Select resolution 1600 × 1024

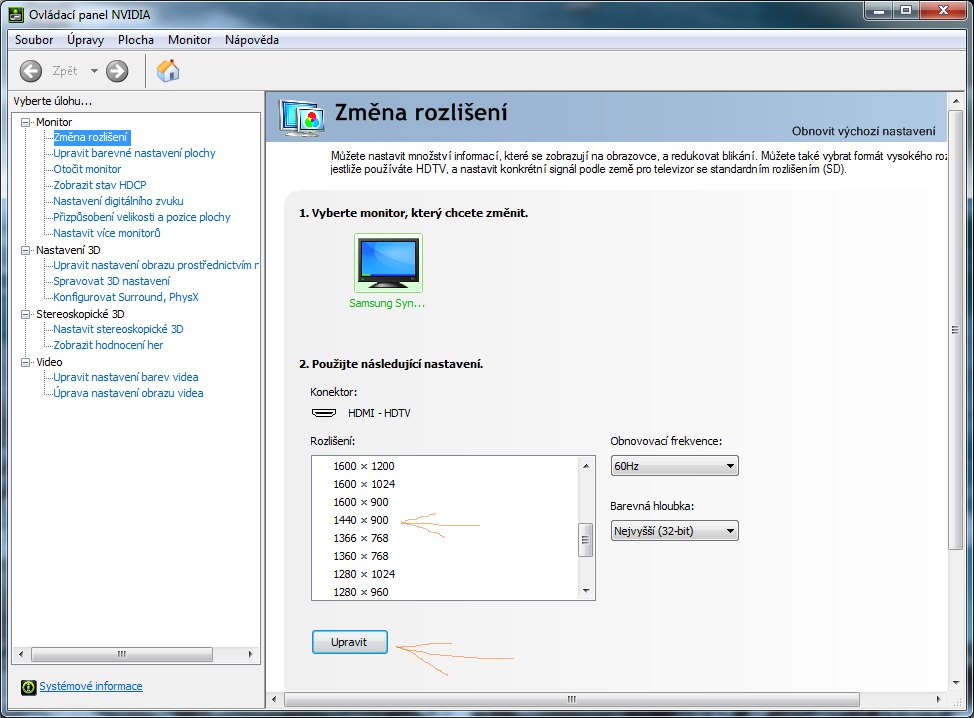coord(364,484)
